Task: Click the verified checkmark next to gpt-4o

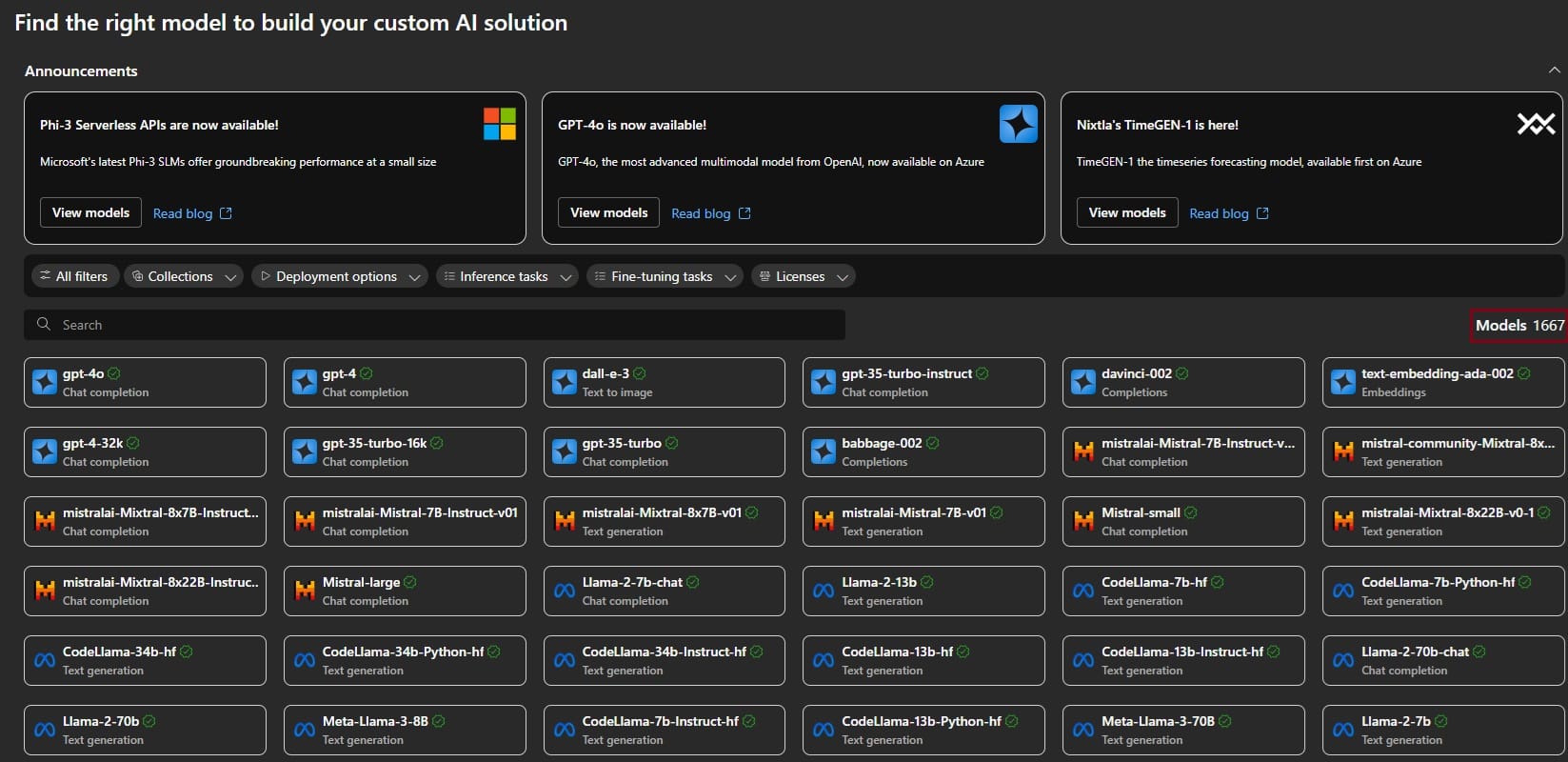Action: (x=114, y=373)
